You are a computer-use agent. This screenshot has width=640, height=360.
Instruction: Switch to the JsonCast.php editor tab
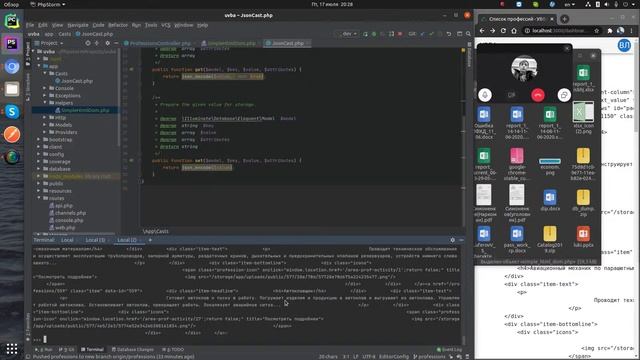(x=287, y=43)
